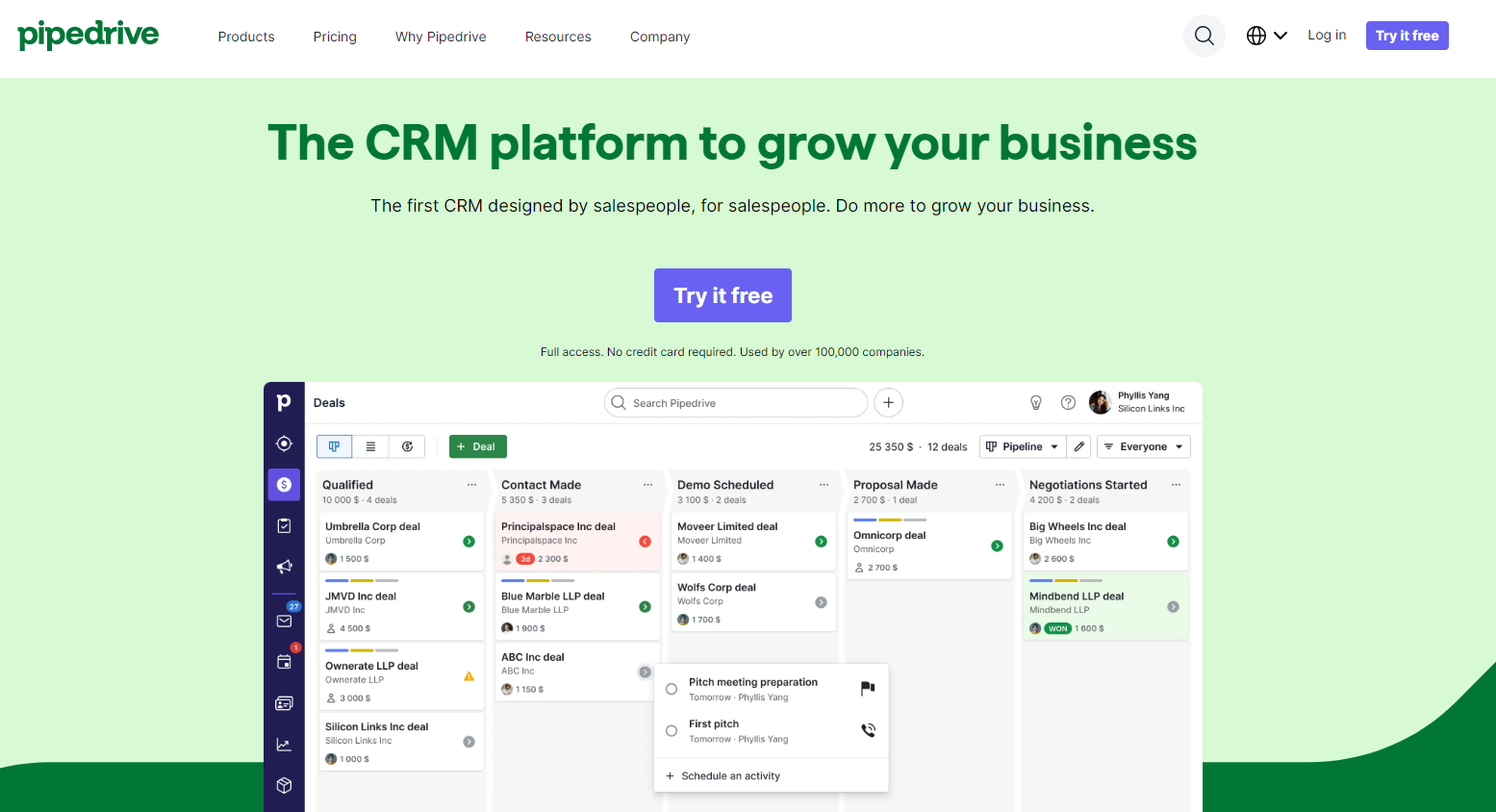The image size is (1496, 812).
Task: Open the Projects clipboard icon in sidebar
Action: pyautogui.click(x=284, y=525)
